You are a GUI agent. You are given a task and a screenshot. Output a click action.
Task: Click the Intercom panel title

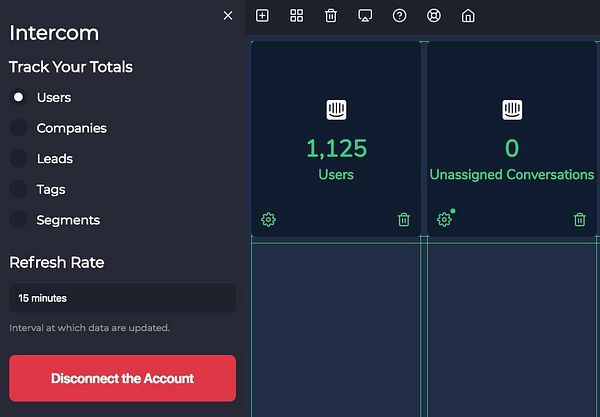[54, 33]
